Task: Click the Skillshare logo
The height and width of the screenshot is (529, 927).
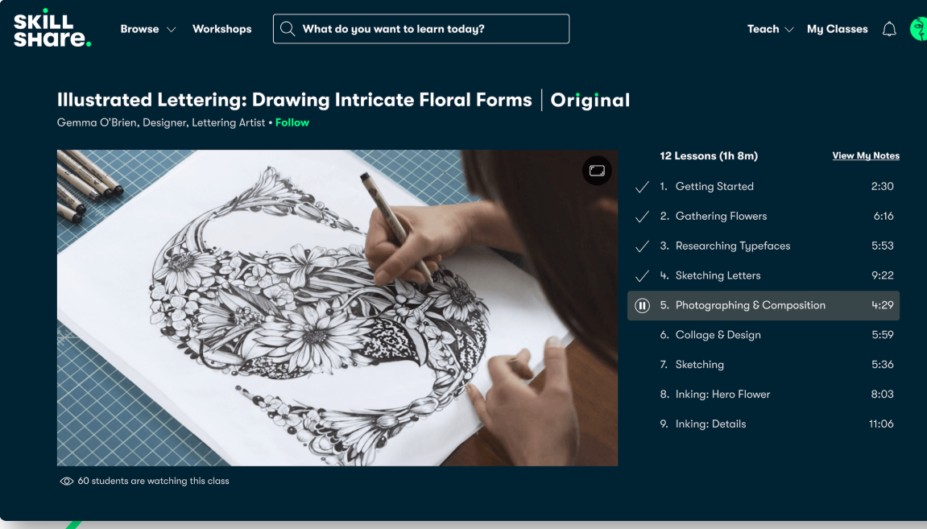Action: pyautogui.click(x=51, y=29)
